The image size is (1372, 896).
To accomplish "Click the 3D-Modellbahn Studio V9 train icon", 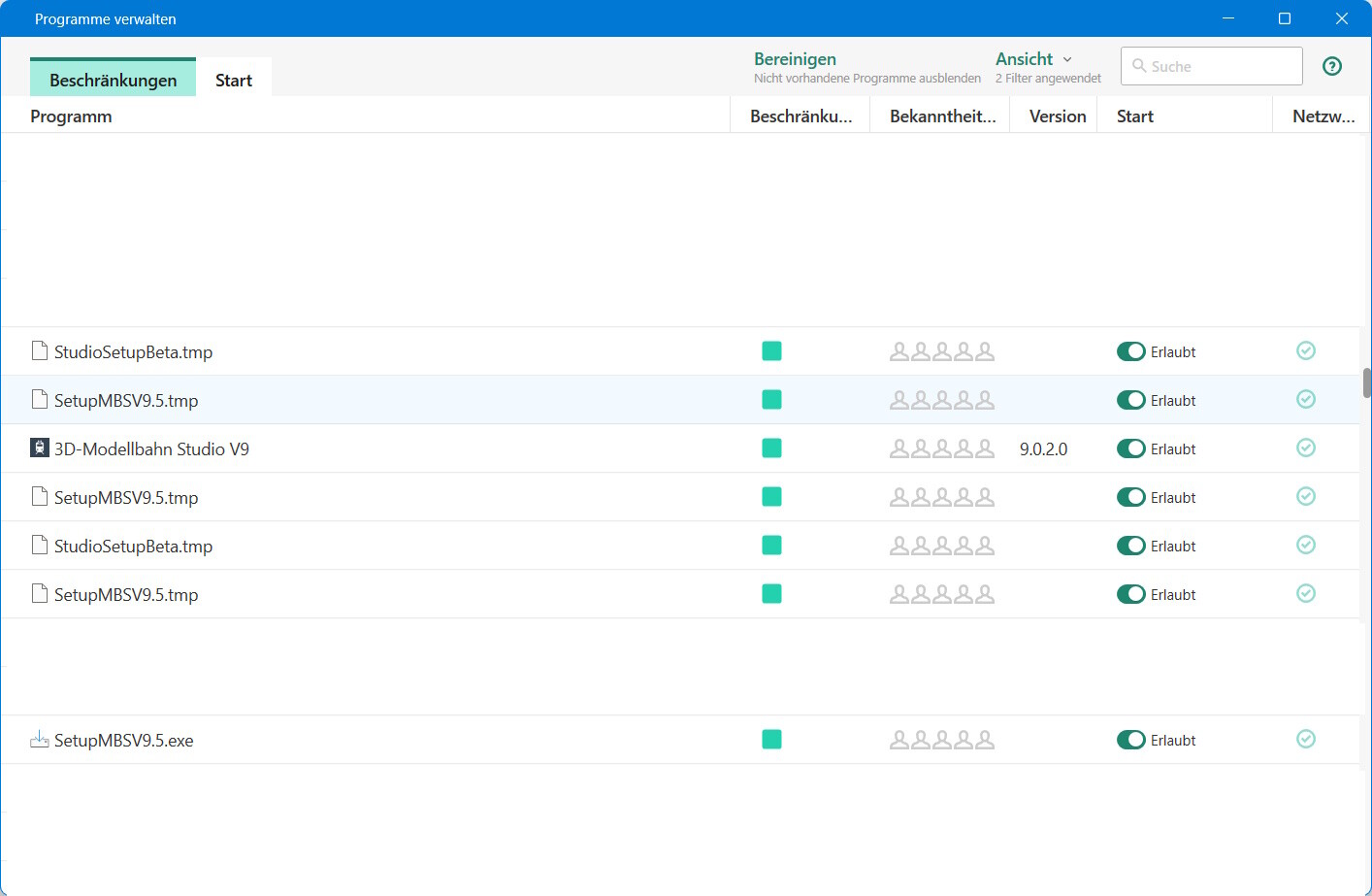I will tap(40, 448).
